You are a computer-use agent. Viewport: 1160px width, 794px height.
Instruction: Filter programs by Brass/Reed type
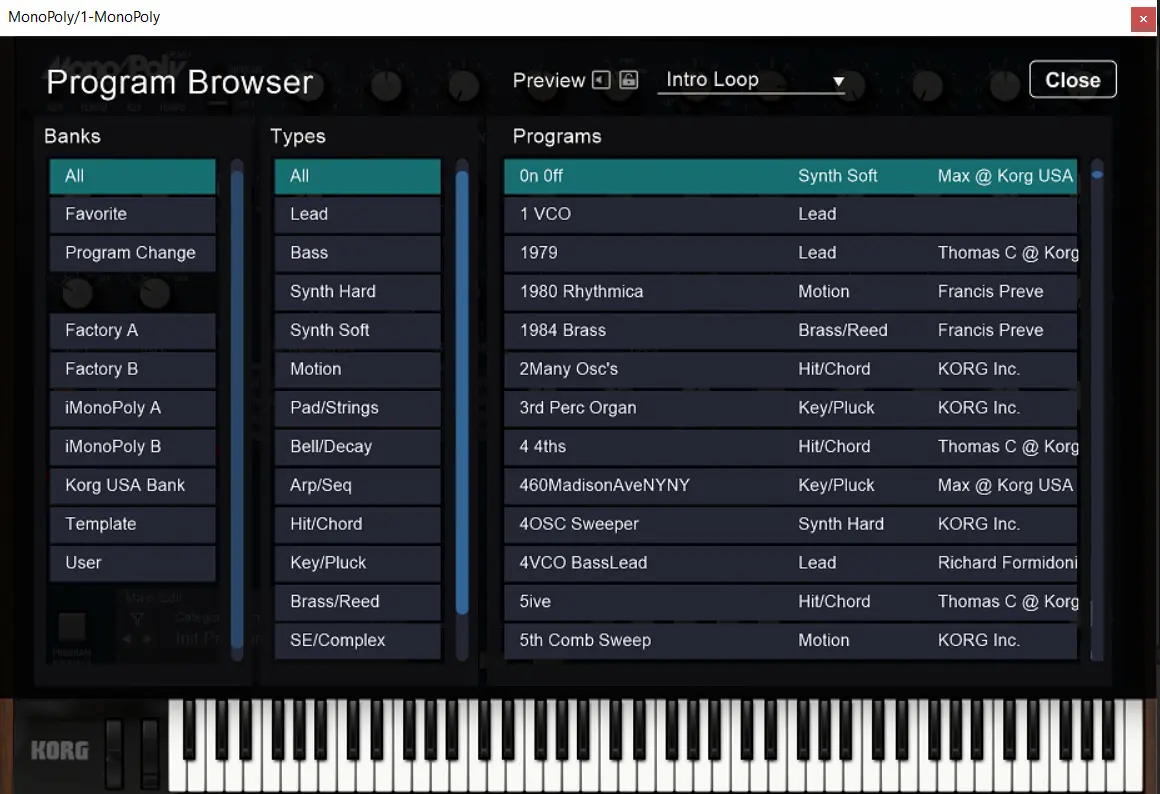coord(357,602)
